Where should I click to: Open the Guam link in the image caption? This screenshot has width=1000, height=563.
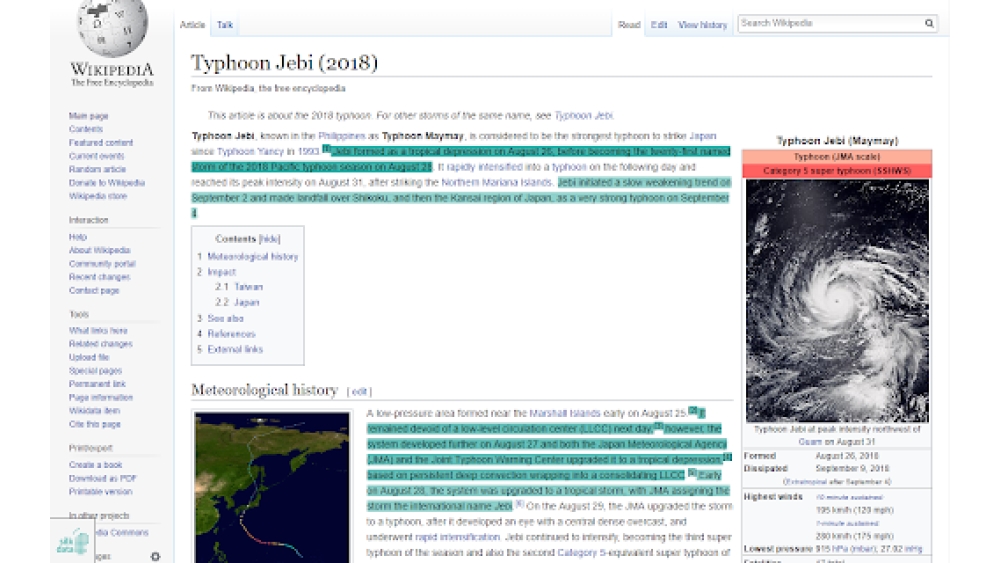coord(810,442)
